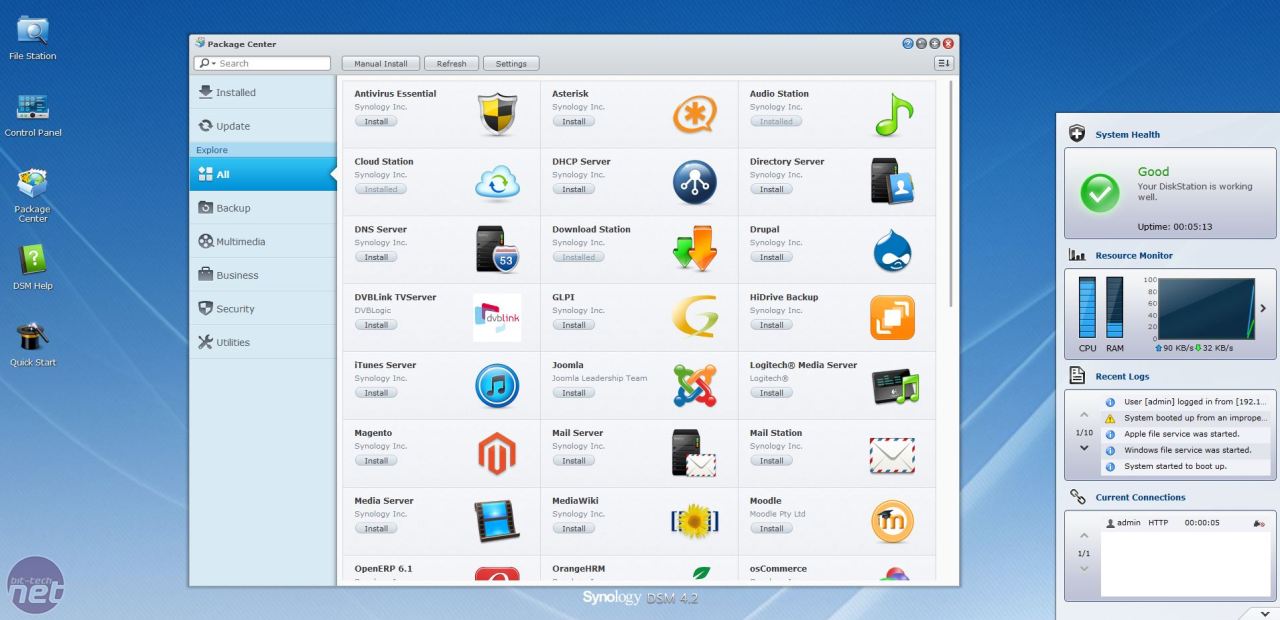Click the RAM usage bar
The image size is (1280, 620).
tap(1115, 308)
